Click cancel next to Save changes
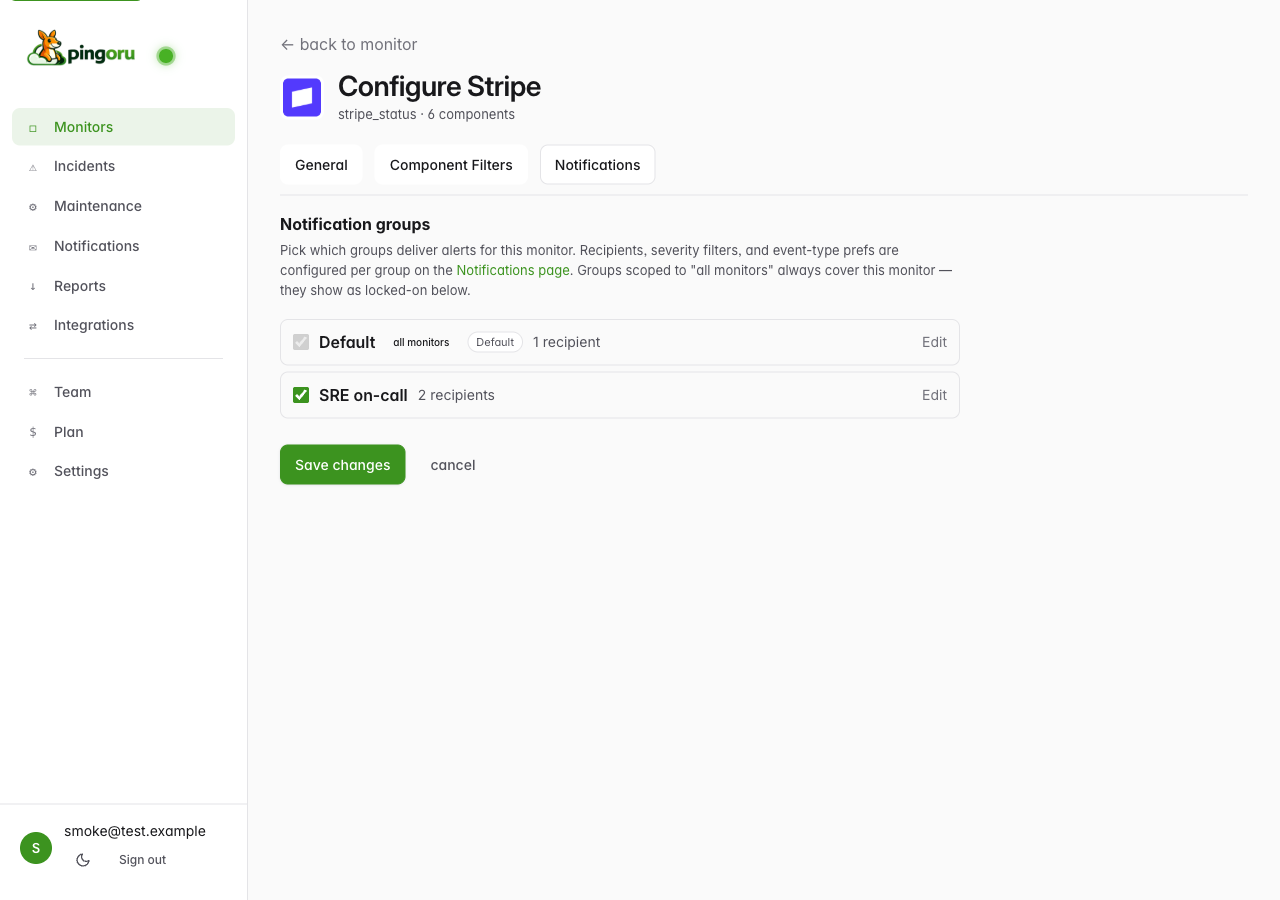 (453, 465)
